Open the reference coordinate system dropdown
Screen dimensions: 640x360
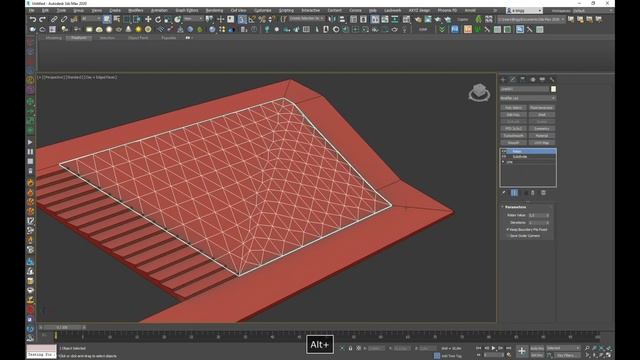coord(193,19)
